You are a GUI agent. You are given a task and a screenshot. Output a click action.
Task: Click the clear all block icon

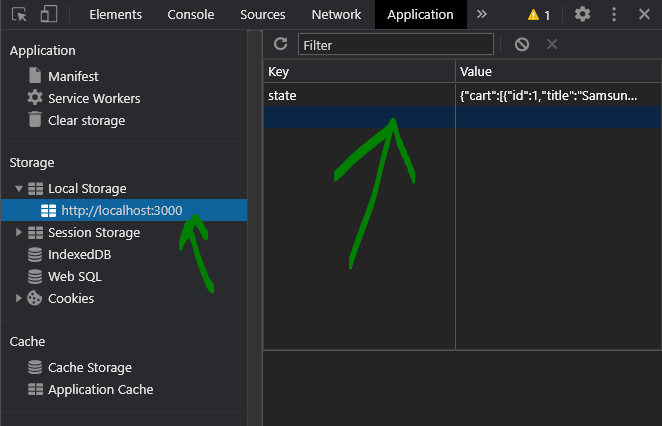pos(521,44)
